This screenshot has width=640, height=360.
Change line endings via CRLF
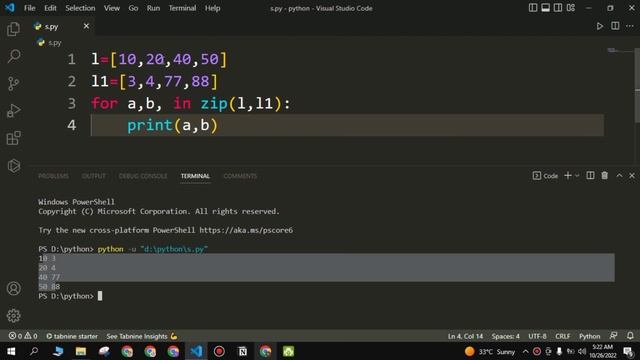[x=562, y=336]
